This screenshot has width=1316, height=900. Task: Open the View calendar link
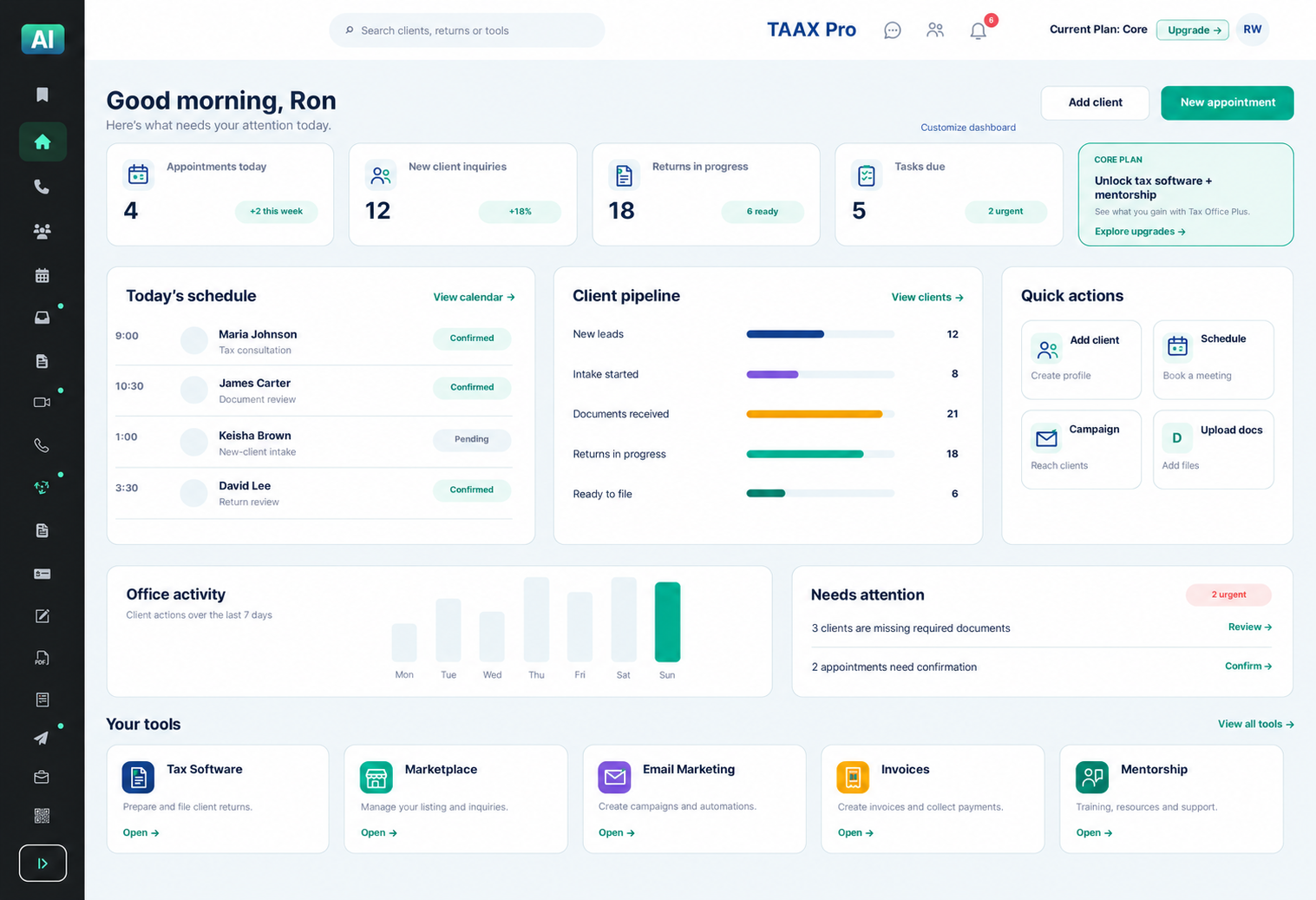point(474,297)
